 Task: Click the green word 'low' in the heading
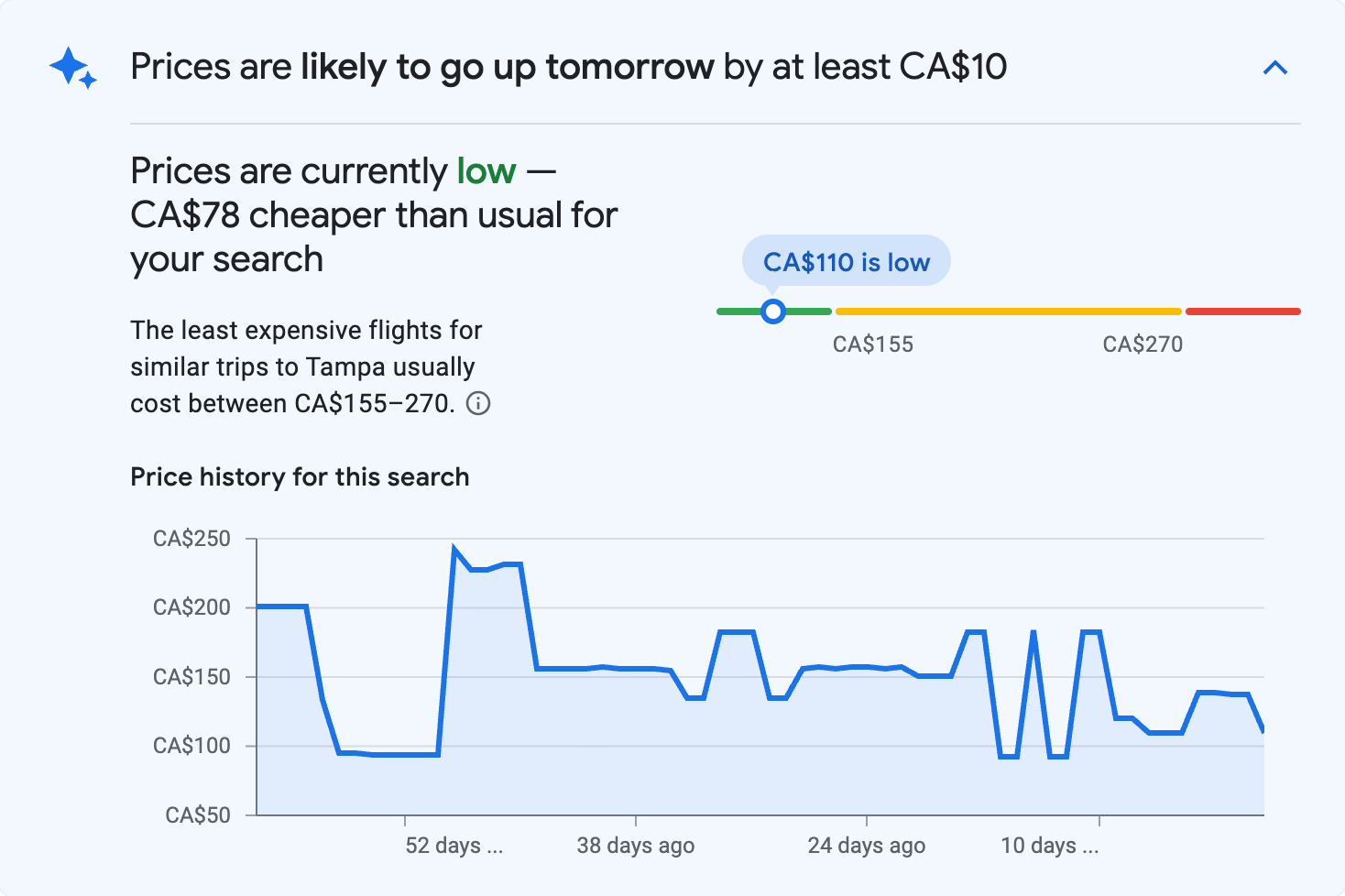(487, 171)
